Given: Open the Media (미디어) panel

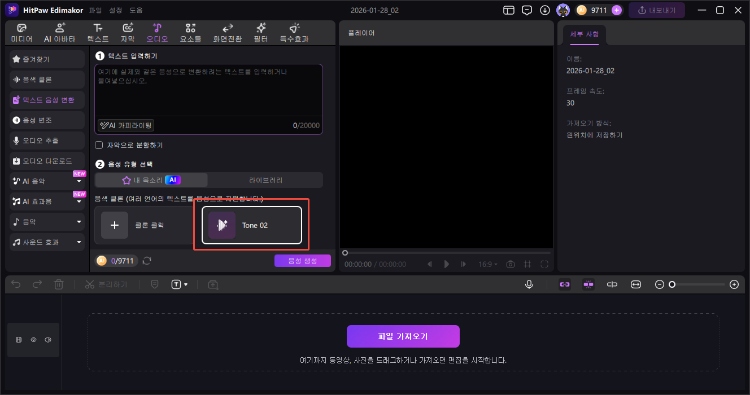Looking at the screenshot, I should pyautogui.click(x=22, y=33).
